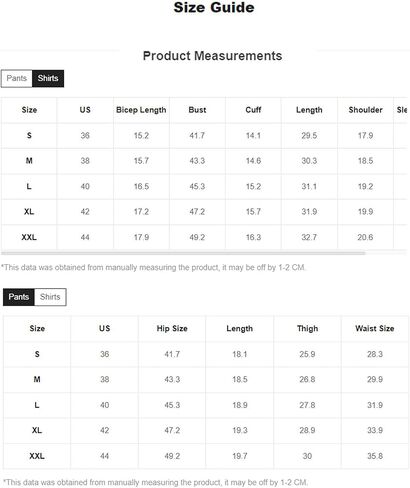The width and height of the screenshot is (410, 488).
Task: Click the horizontal scrollbar under shirts table
Action: point(183,253)
